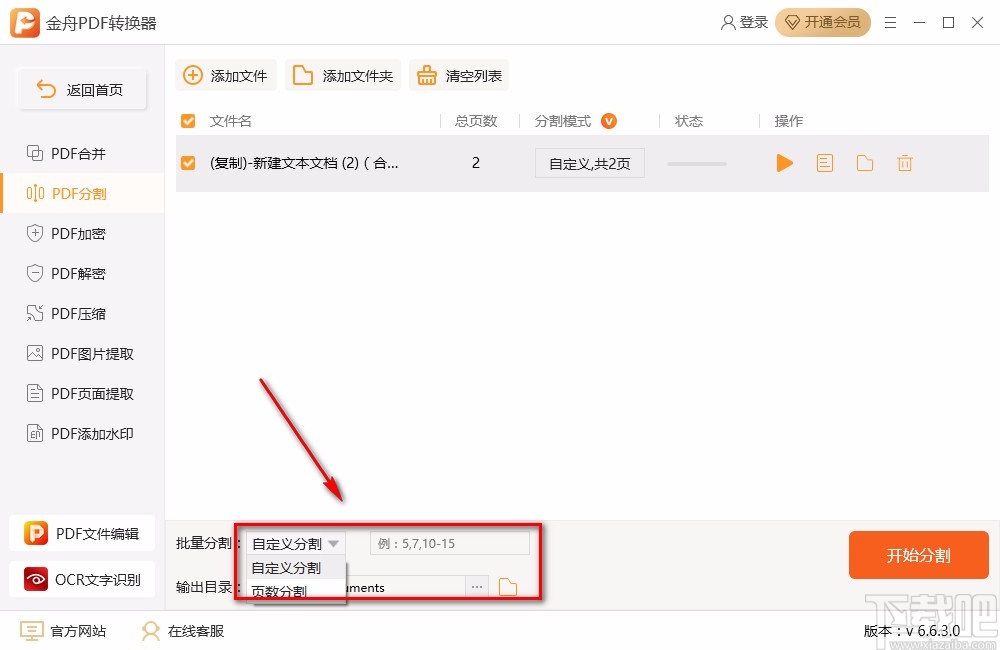1000x650 pixels.
Task: Open the 分割模式 column dropdown badge
Action: [x=608, y=120]
